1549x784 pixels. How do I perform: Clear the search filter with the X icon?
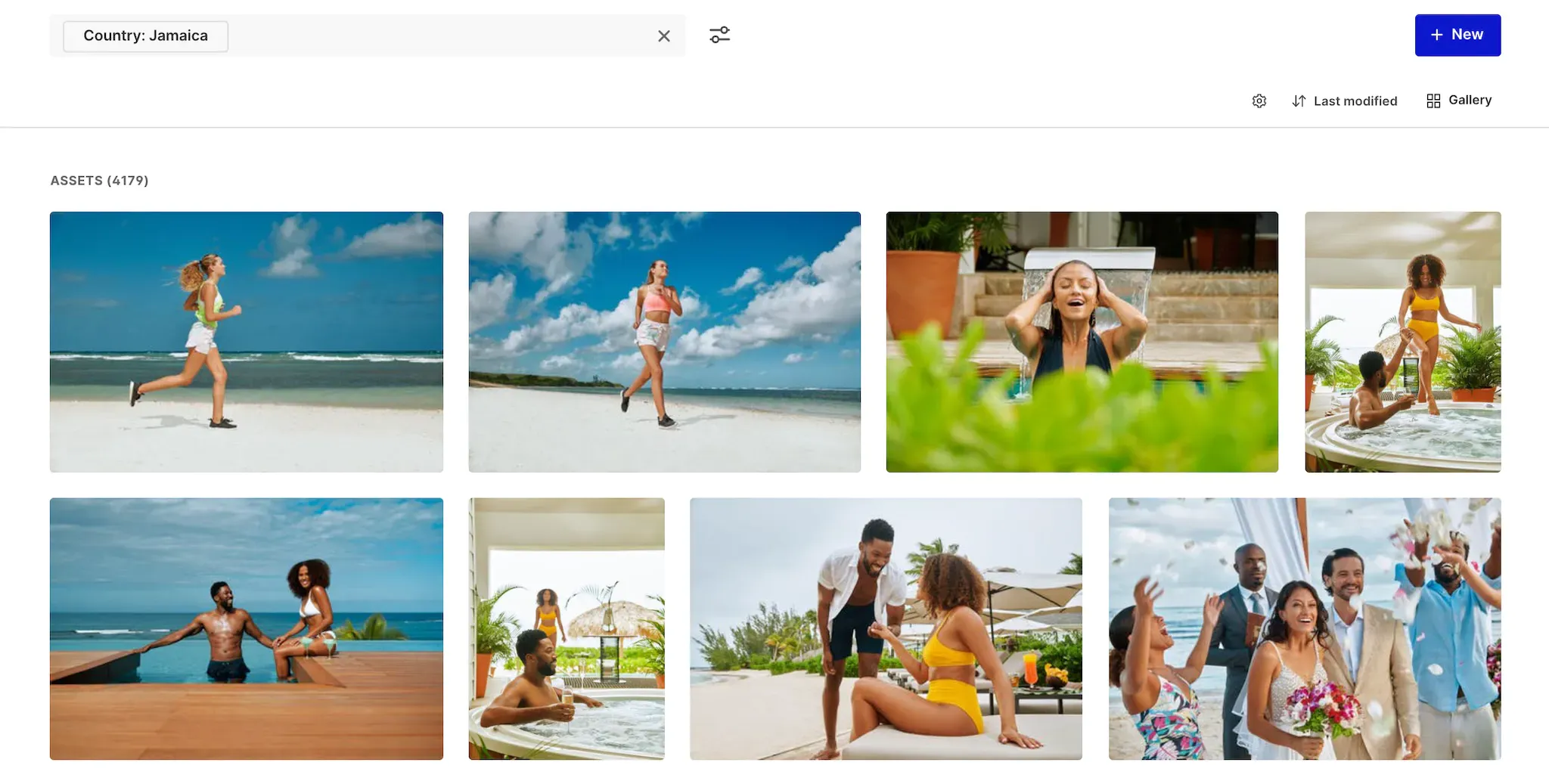(x=663, y=36)
